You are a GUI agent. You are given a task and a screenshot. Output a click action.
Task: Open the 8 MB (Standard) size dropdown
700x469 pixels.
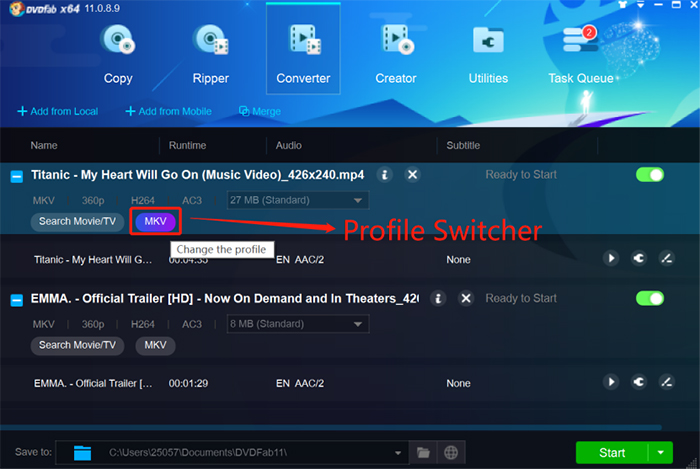(x=298, y=324)
